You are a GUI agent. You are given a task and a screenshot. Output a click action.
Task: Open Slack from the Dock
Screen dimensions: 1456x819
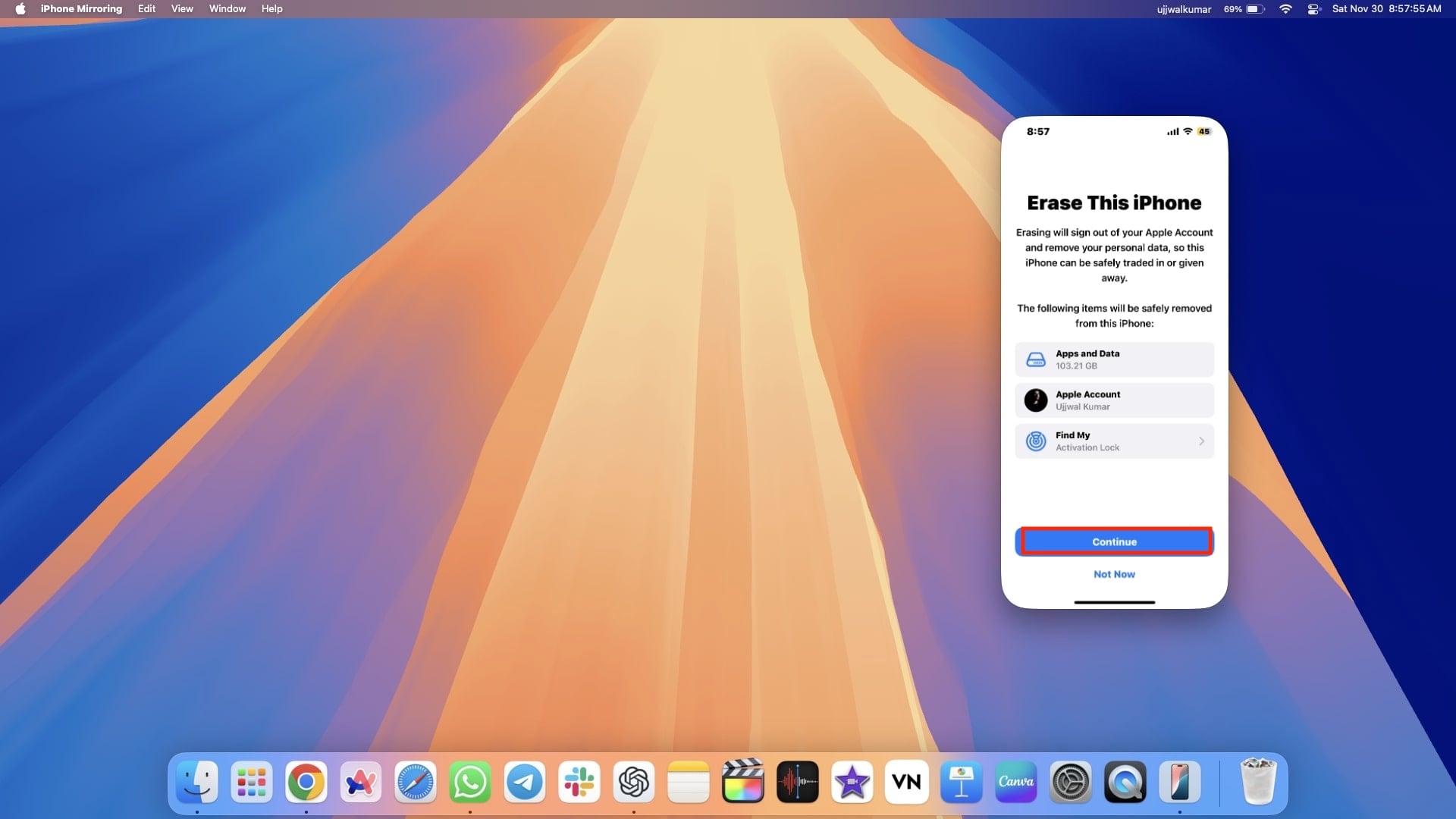tap(579, 782)
